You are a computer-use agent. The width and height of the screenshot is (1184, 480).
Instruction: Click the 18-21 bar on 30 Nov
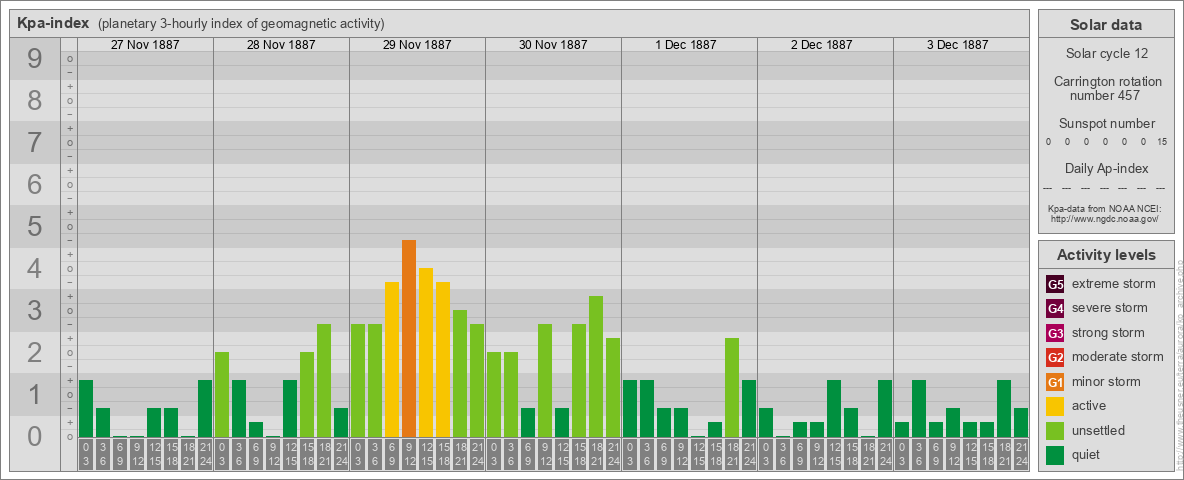pos(596,366)
